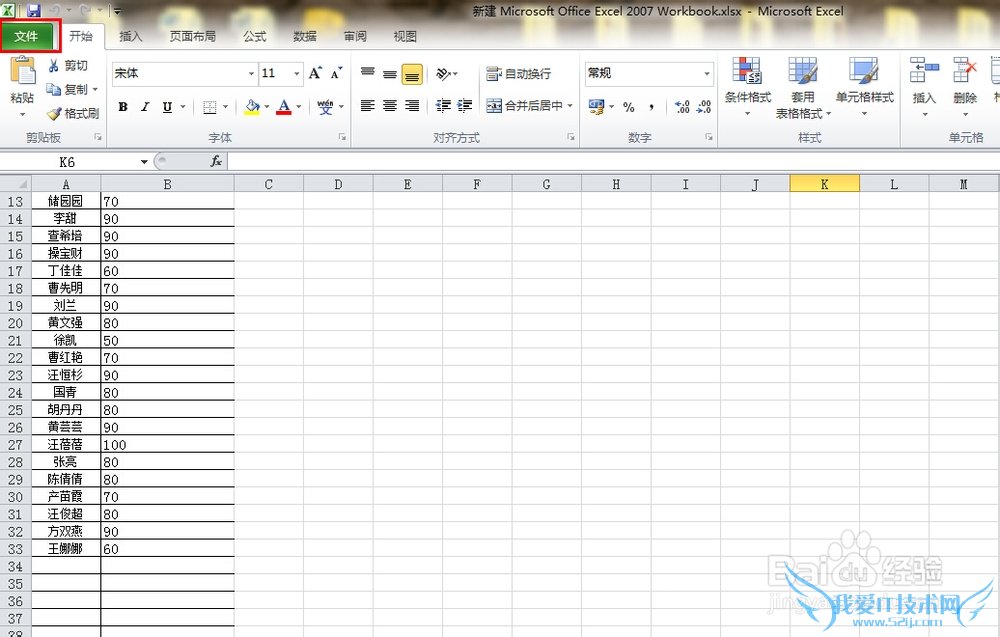Apply percent style format
1000x637 pixels.
click(629, 107)
